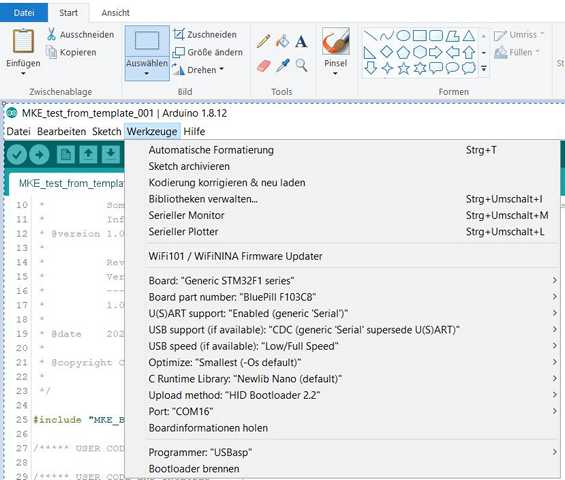Switch to Paint Ansicht tab
Image resolution: width=565 pixels, height=480 pixels.
pos(115,13)
